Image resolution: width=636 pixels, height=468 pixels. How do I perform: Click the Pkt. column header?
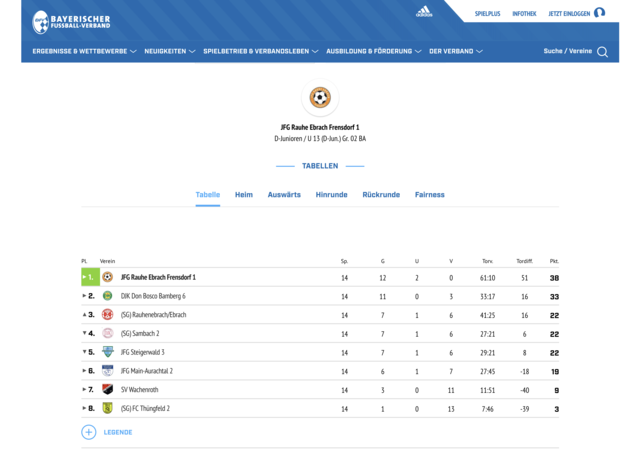[x=554, y=261]
